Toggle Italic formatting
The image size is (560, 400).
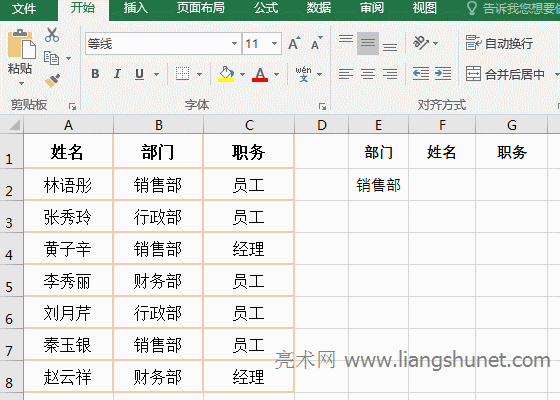pyautogui.click(x=117, y=74)
